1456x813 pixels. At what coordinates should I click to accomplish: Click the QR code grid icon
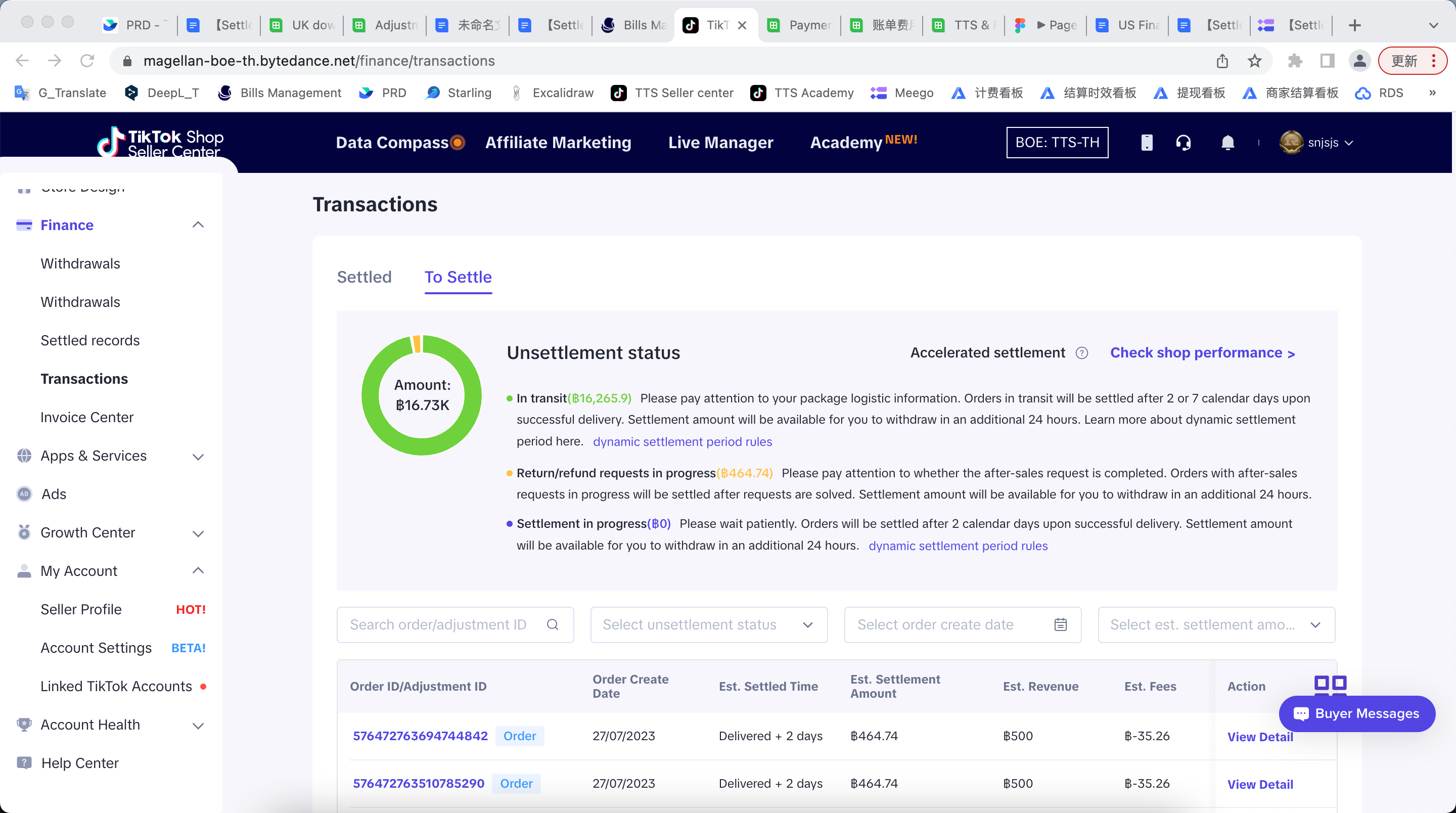tap(1330, 684)
